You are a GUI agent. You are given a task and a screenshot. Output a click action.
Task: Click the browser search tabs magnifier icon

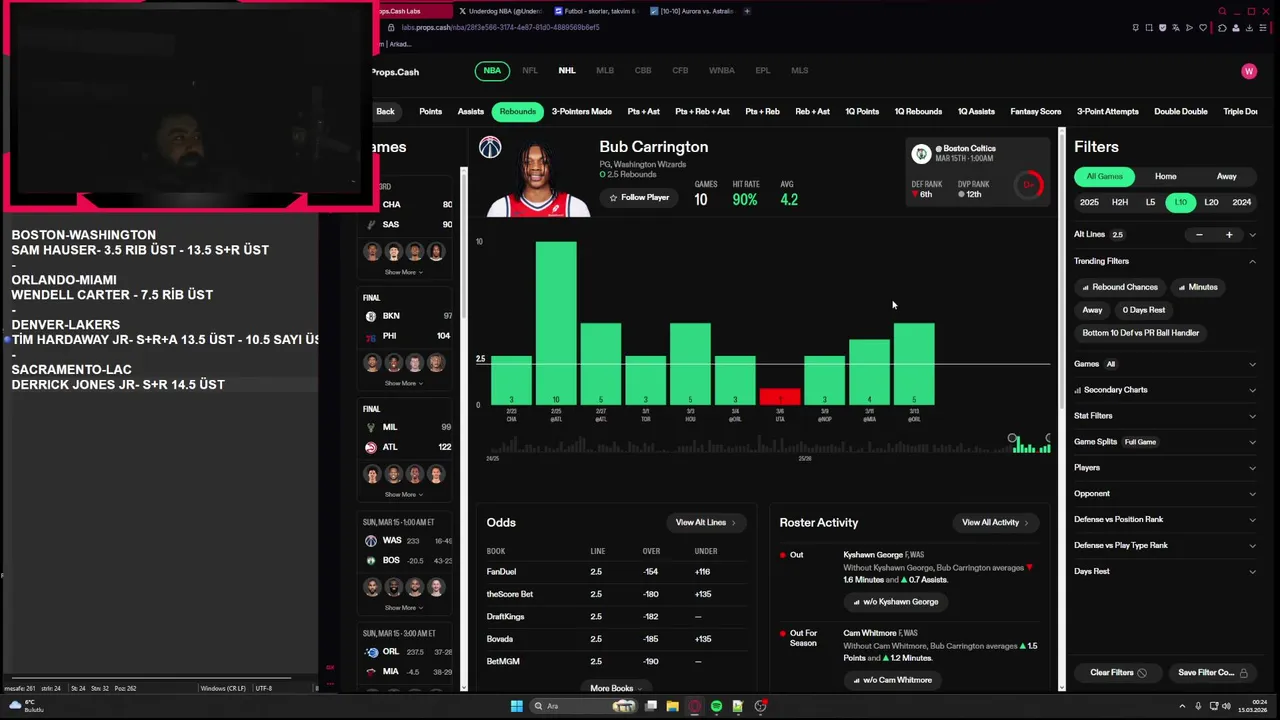1222,11
